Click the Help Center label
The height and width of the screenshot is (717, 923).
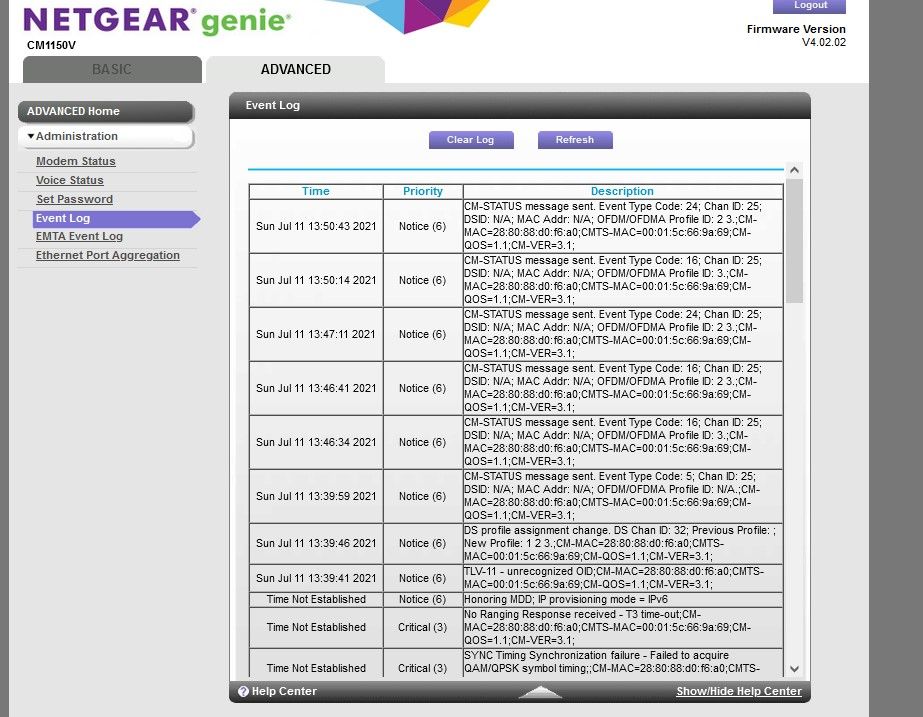point(284,692)
